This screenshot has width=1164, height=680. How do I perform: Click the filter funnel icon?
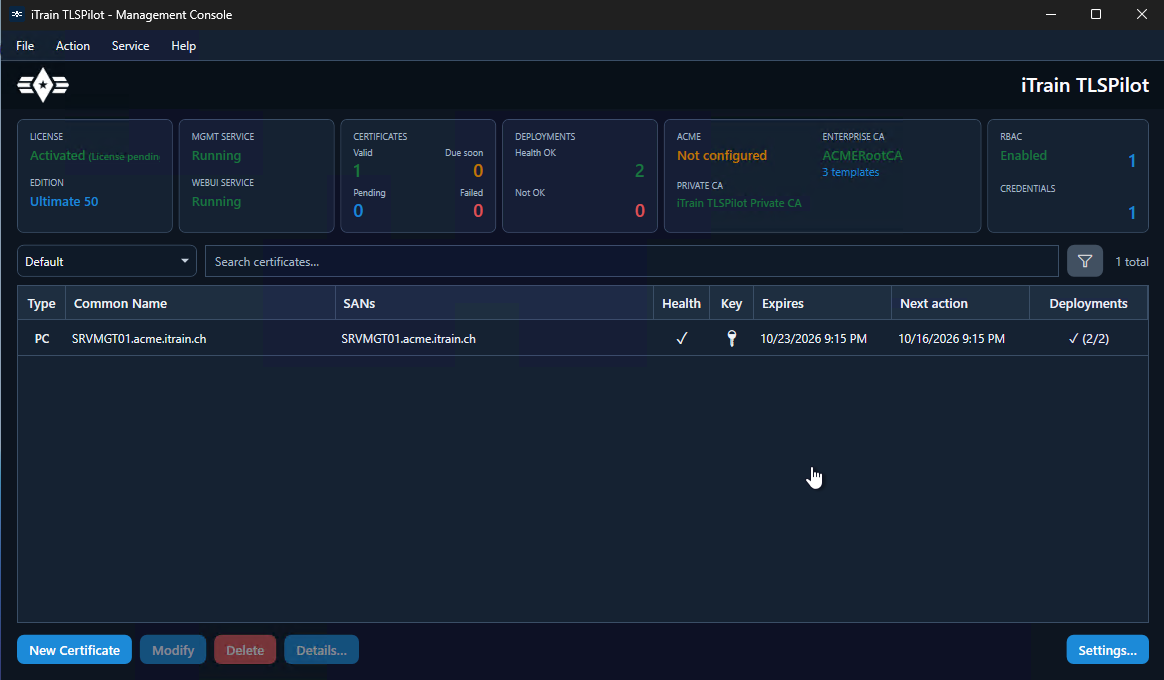[x=1085, y=261]
